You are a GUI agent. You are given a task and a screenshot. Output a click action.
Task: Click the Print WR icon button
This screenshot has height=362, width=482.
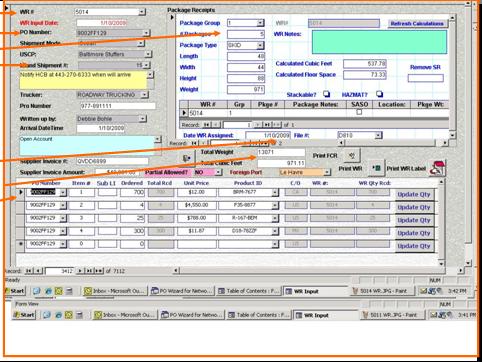376,168
